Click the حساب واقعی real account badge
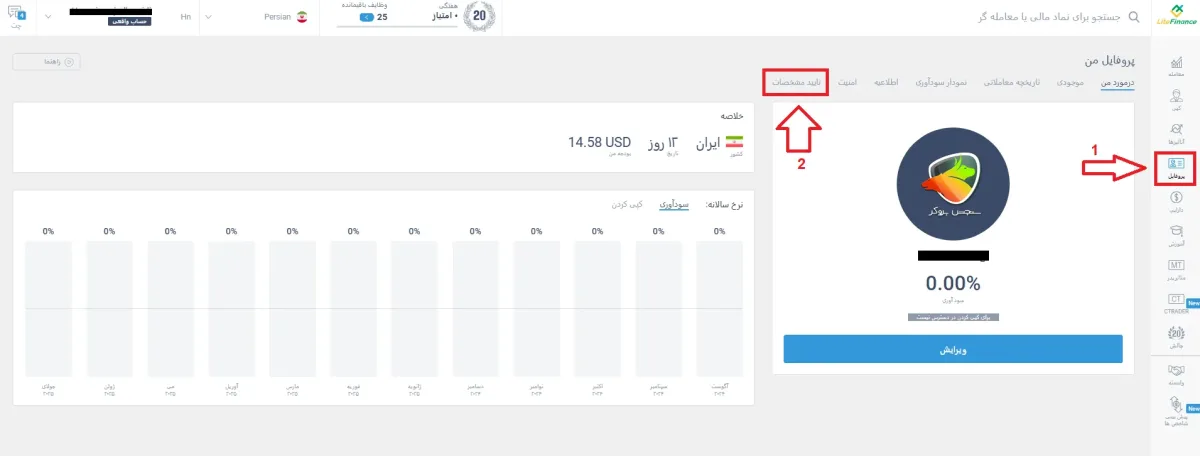 click(x=128, y=21)
